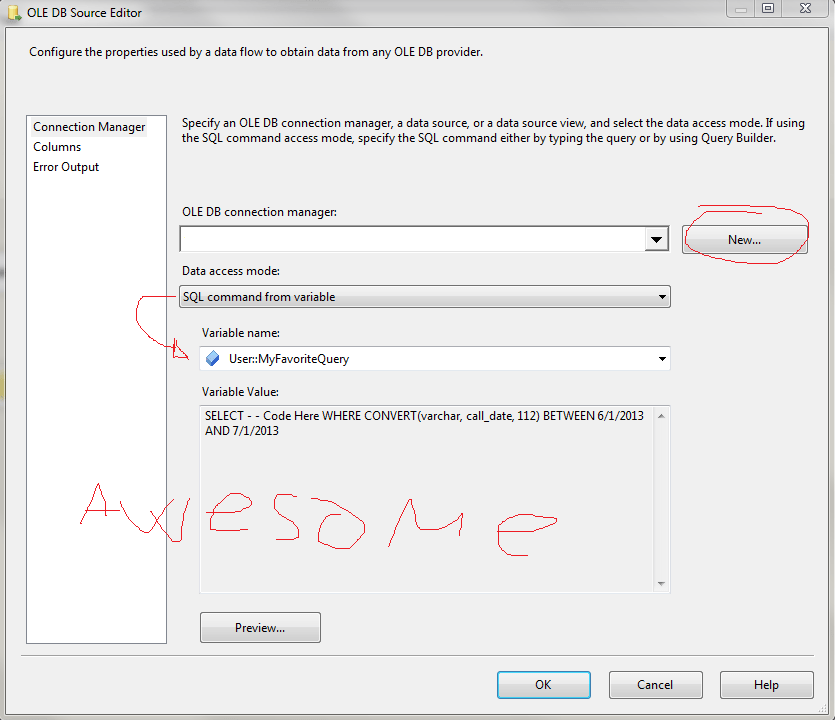Viewport: 836px width, 720px height.
Task: Click the OLE DB Source Editor title bar icon
Action: coord(12,11)
